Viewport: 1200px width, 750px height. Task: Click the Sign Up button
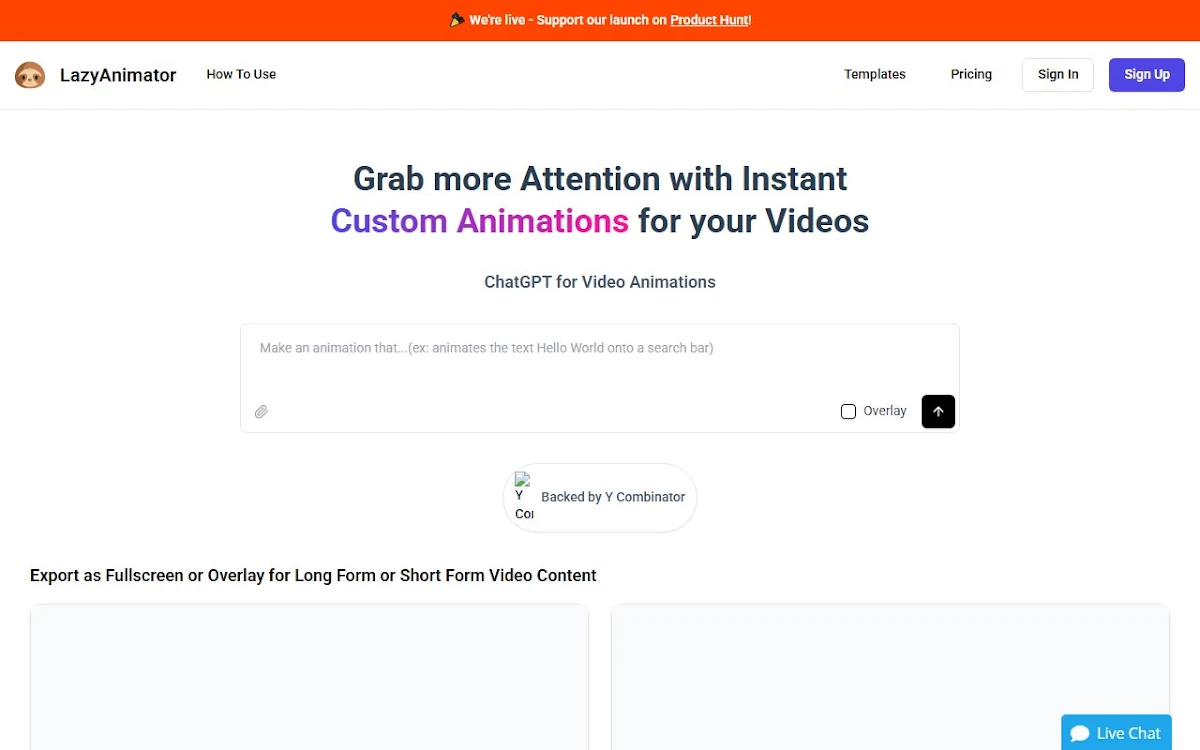(1147, 75)
